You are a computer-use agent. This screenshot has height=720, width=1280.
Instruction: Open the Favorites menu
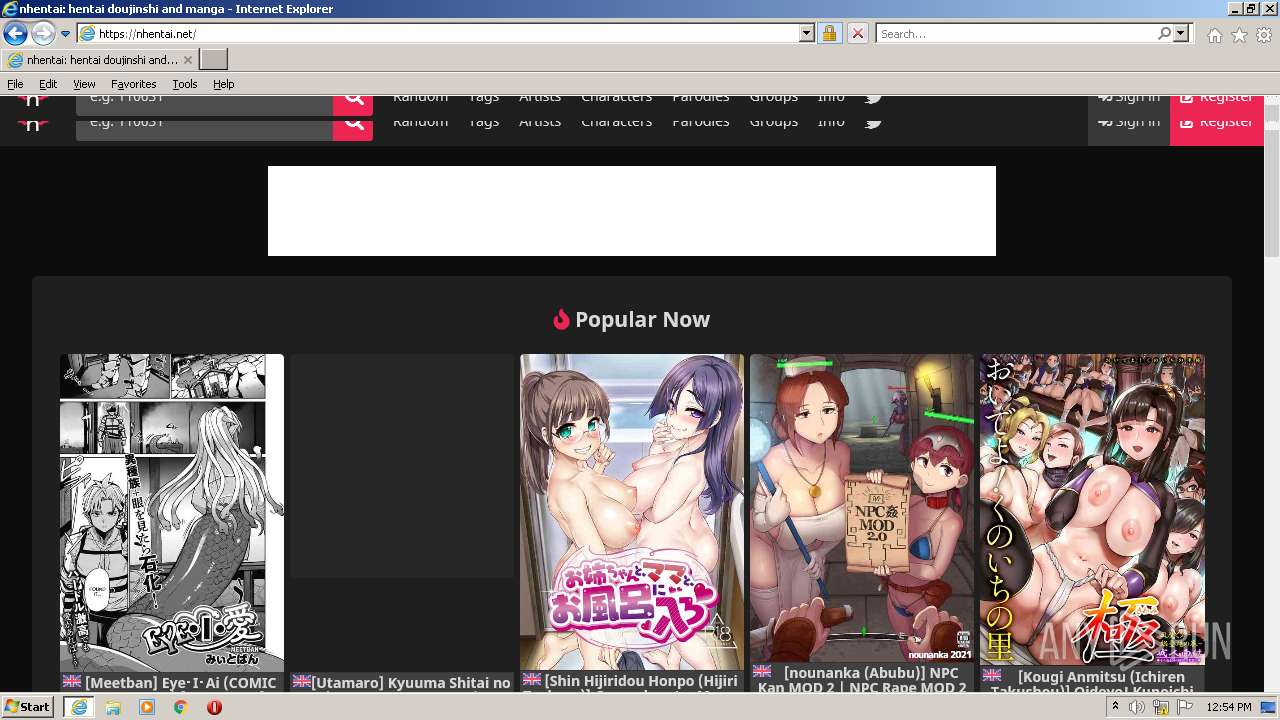pyautogui.click(x=133, y=84)
